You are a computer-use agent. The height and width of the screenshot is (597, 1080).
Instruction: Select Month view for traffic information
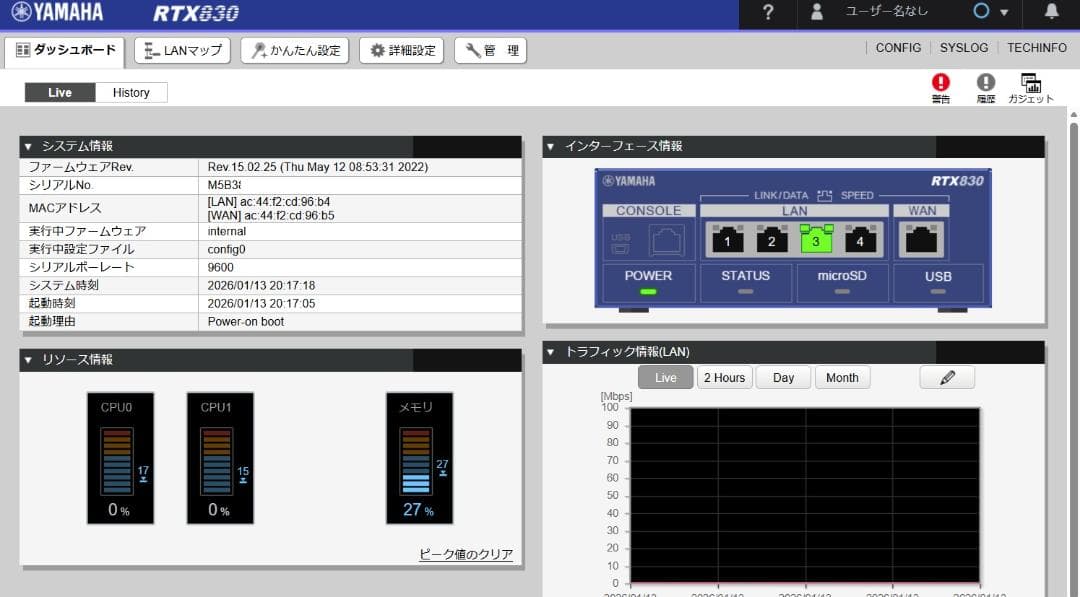[843, 377]
